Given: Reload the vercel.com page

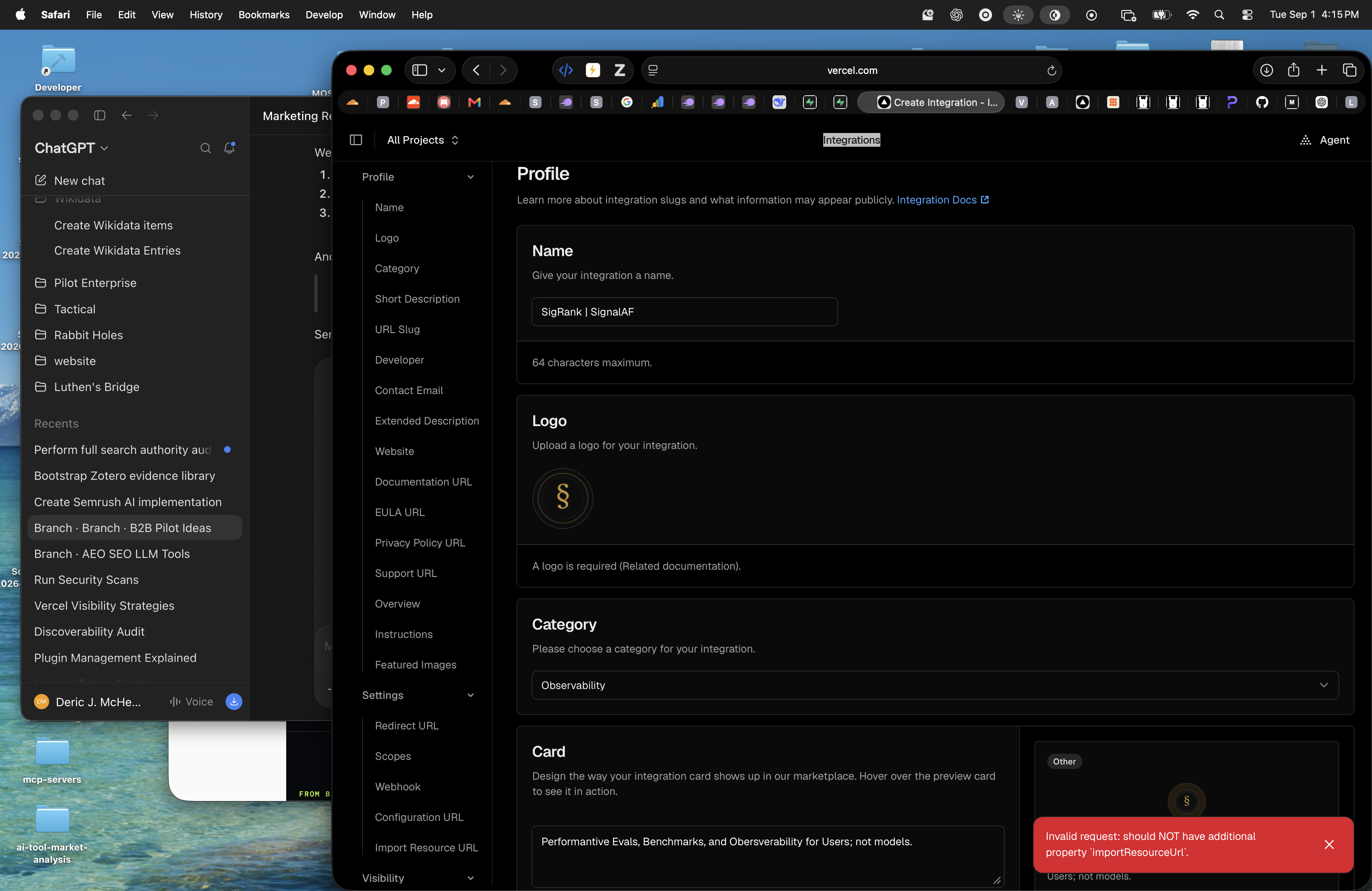Looking at the screenshot, I should [x=1051, y=70].
